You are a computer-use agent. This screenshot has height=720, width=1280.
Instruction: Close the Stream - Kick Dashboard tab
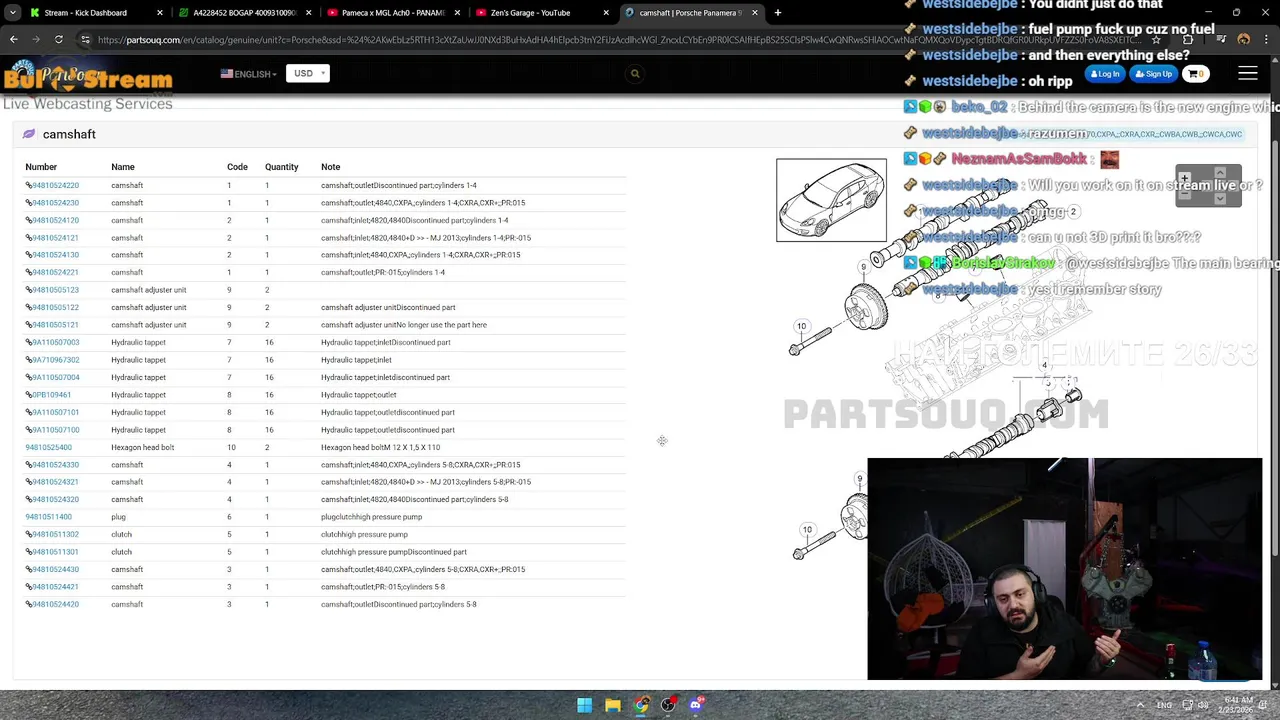(160, 13)
